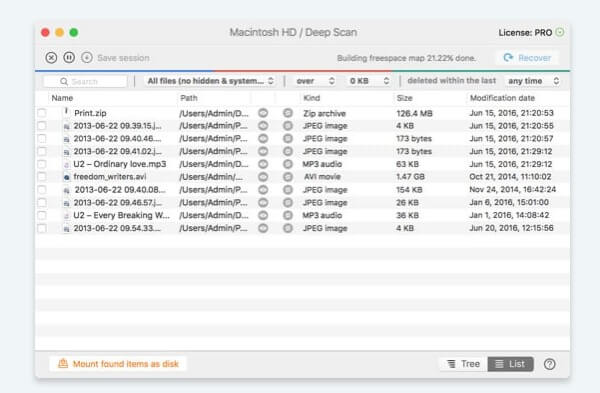Viewport: 600px width, 393px height.
Task: Click the round icon beside AVI movie
Action: point(288,177)
